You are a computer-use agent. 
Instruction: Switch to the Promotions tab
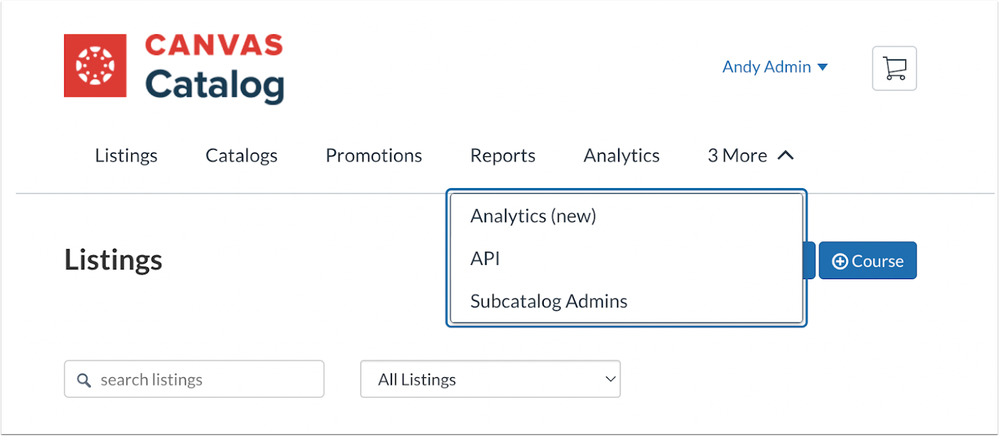[x=374, y=155]
